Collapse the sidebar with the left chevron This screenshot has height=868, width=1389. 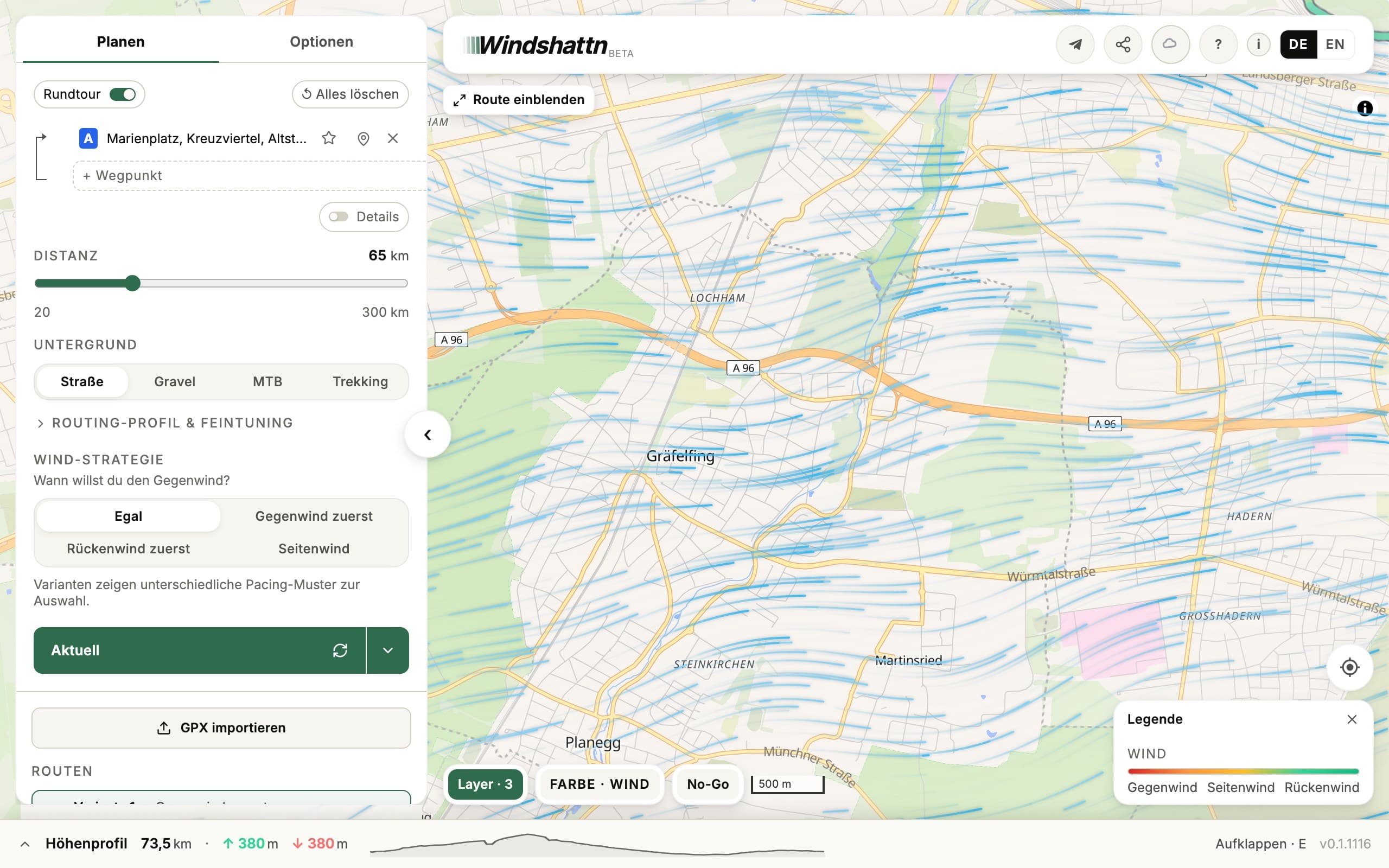coord(428,435)
